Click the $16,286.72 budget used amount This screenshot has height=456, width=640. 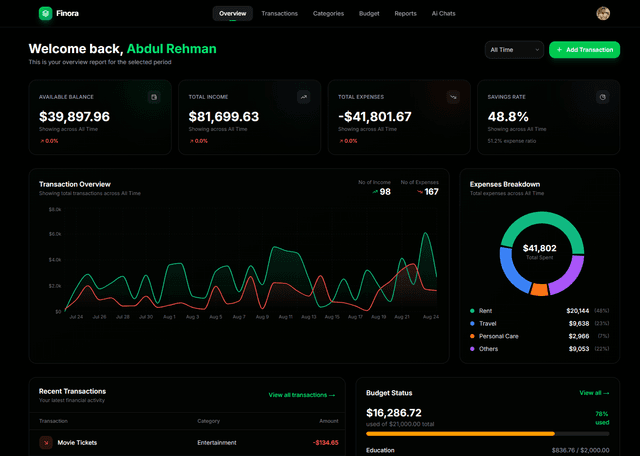pyautogui.click(x=394, y=413)
